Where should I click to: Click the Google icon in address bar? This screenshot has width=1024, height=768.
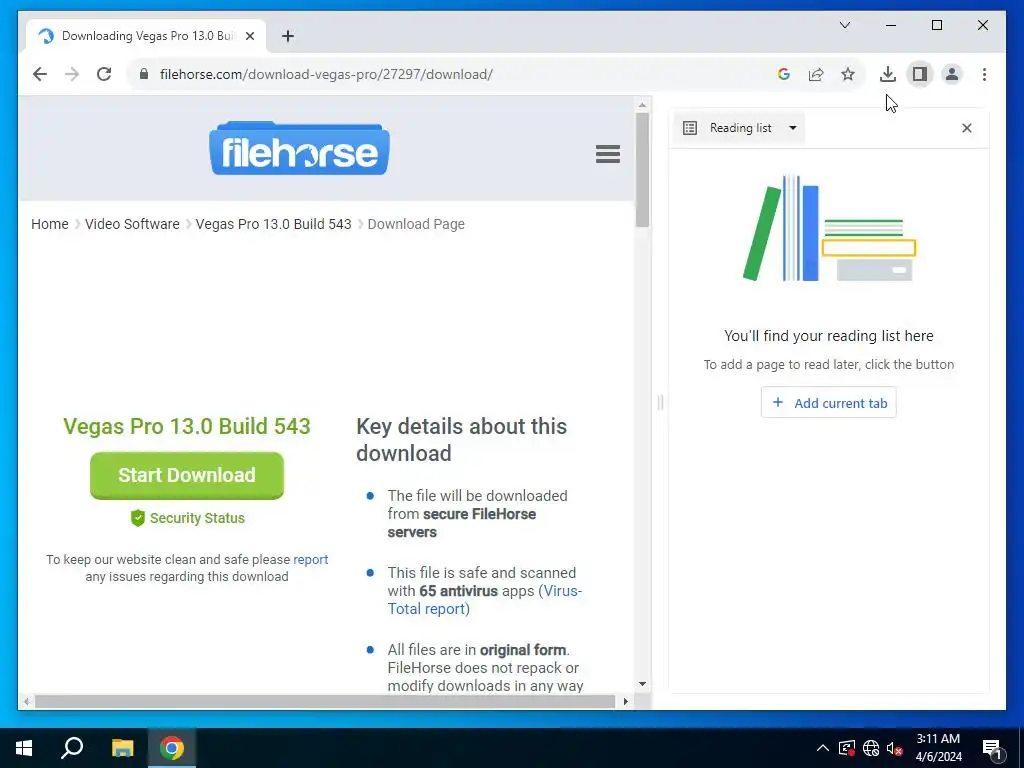784,74
